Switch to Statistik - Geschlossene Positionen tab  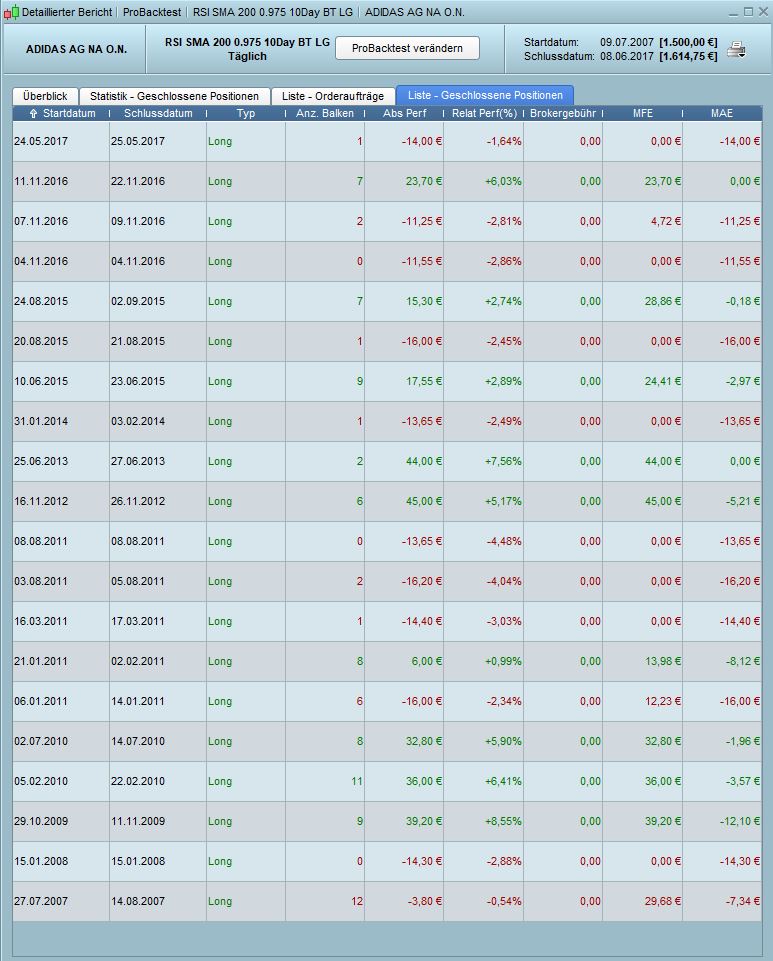(x=175, y=96)
